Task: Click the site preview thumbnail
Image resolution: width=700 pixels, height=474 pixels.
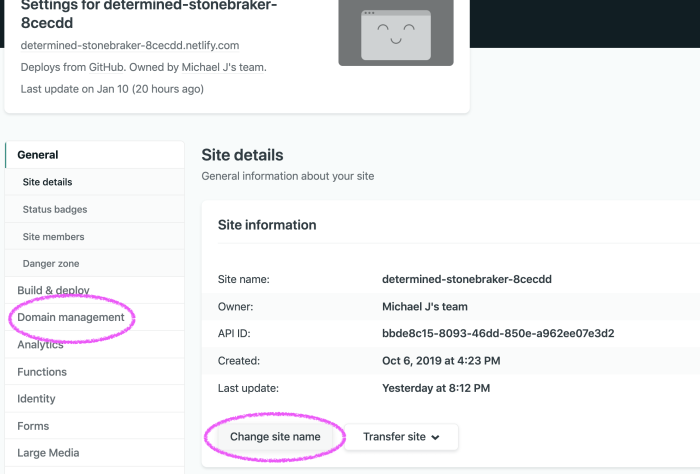Action: [x=396, y=33]
